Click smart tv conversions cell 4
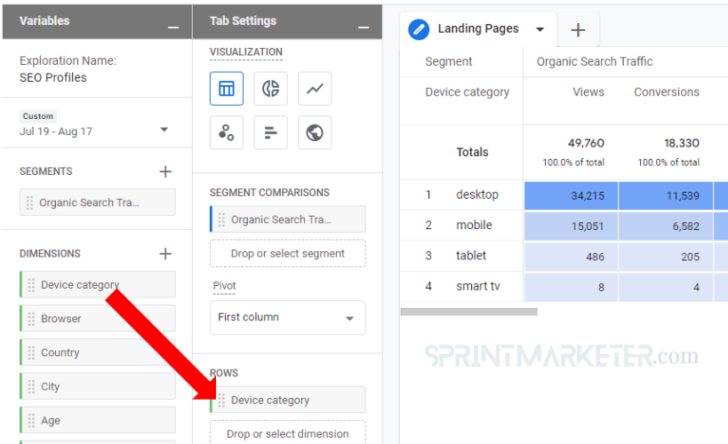 [x=666, y=287]
